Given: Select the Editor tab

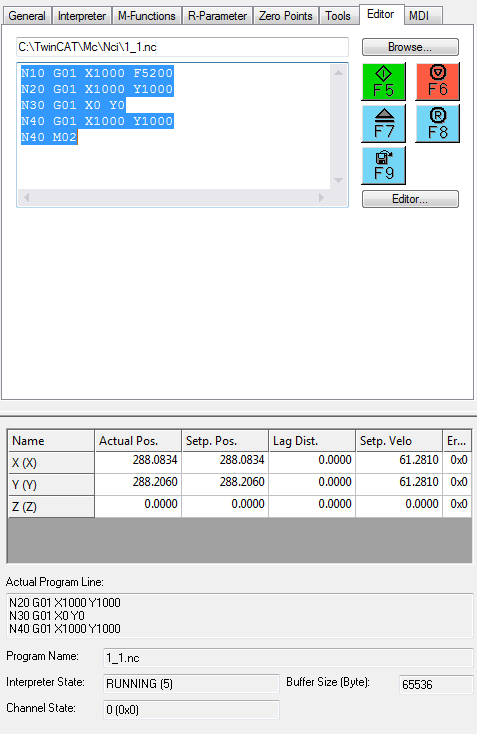Looking at the screenshot, I should click(381, 14).
